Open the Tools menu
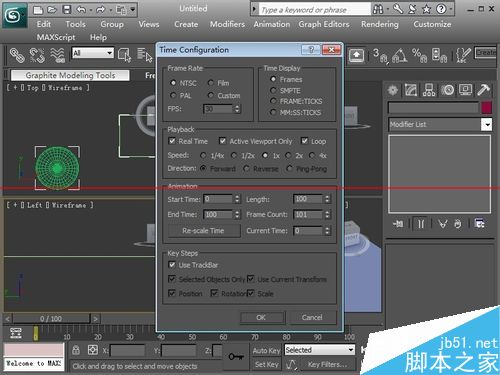Image resolution: width=500 pixels, height=375 pixels. point(75,24)
